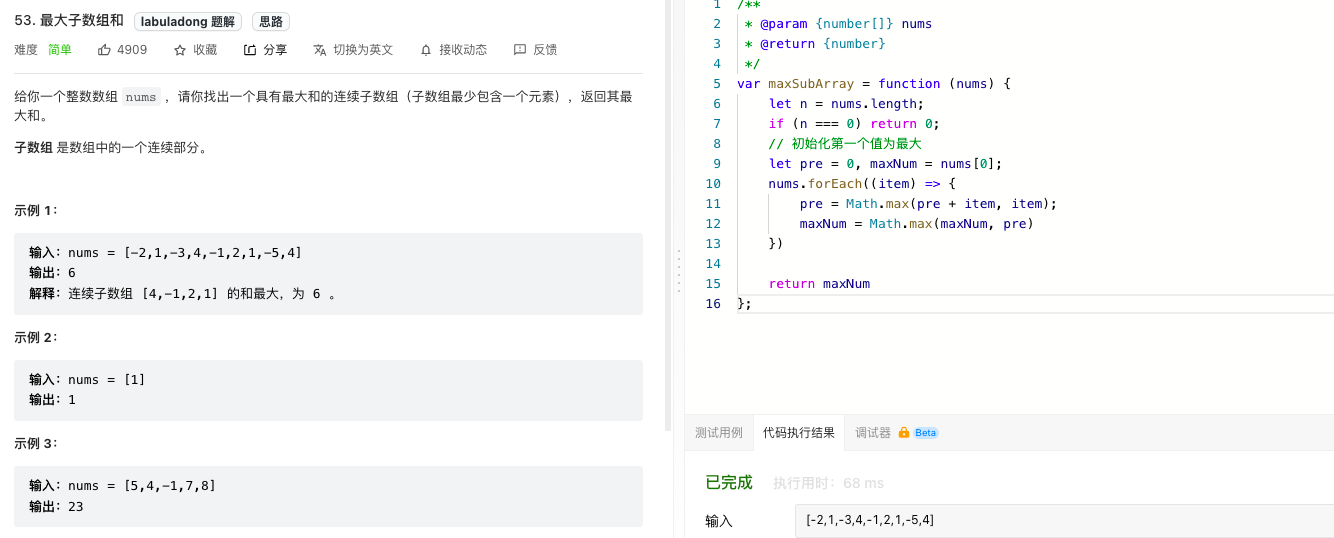Click code line let n = nums.length
This screenshot has height=538, width=1334.
847,103
